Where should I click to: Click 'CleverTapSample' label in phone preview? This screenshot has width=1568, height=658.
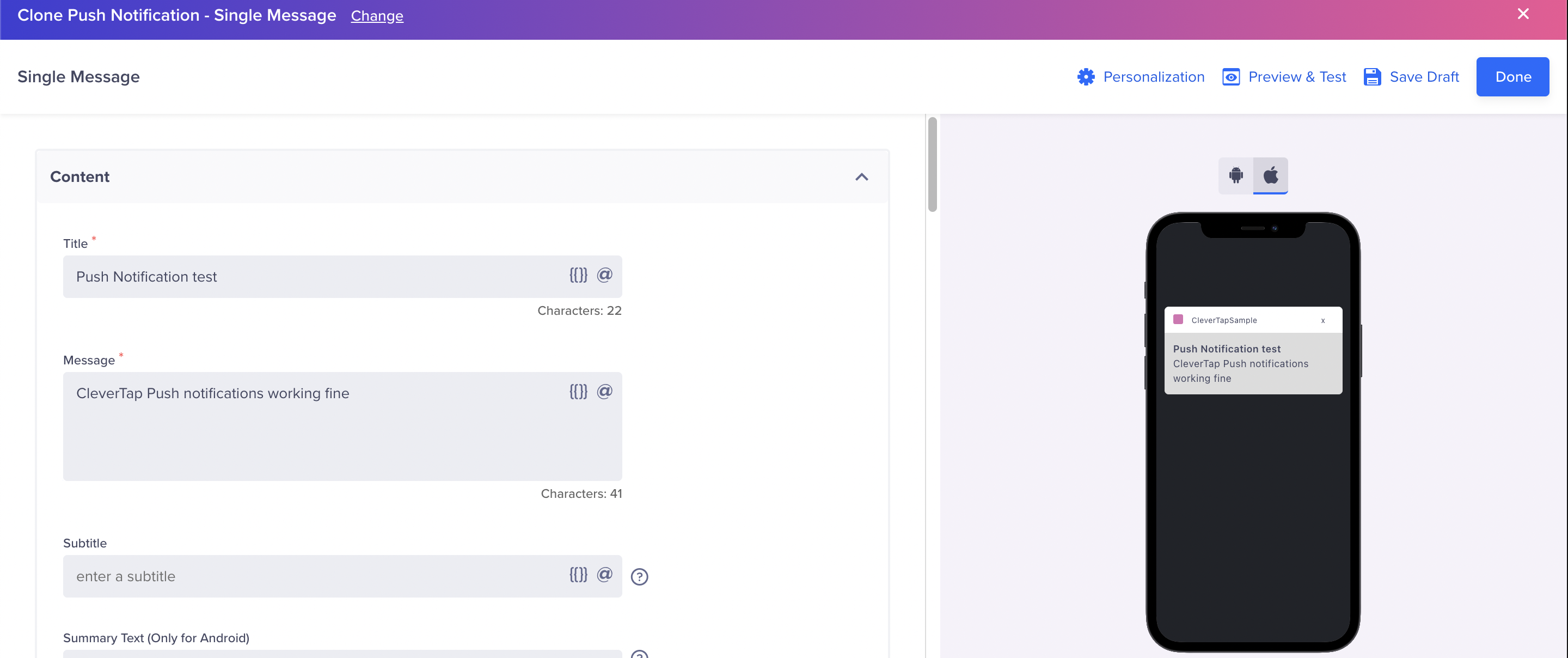1223,320
